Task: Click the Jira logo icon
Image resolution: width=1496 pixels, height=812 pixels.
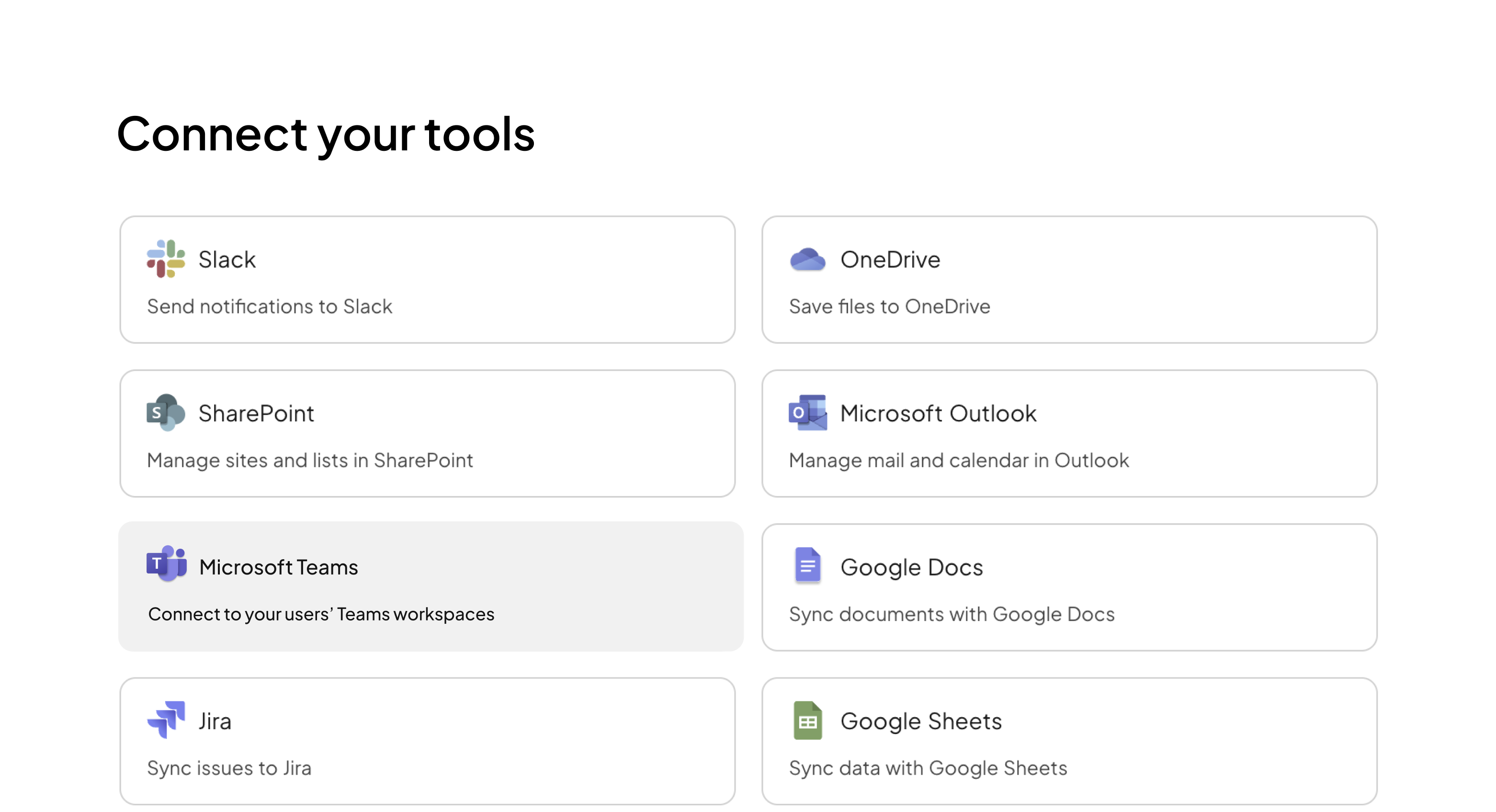Action: pos(166,720)
